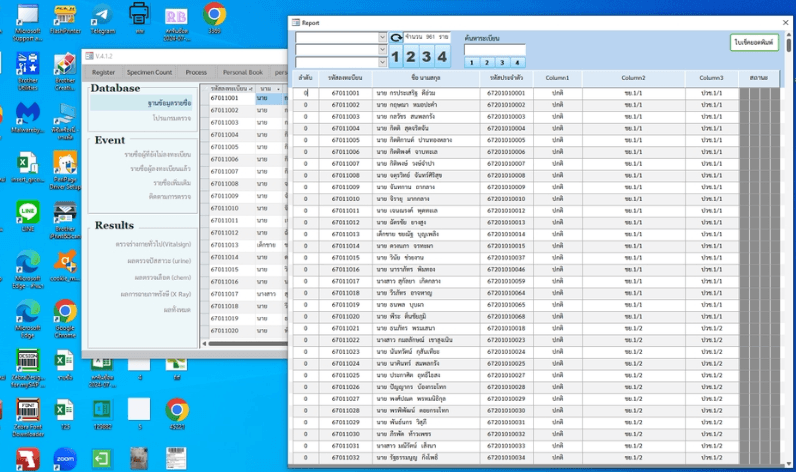Click small search button 1
Viewport: 796px width, 472px height.
pyautogui.click(x=472, y=62)
